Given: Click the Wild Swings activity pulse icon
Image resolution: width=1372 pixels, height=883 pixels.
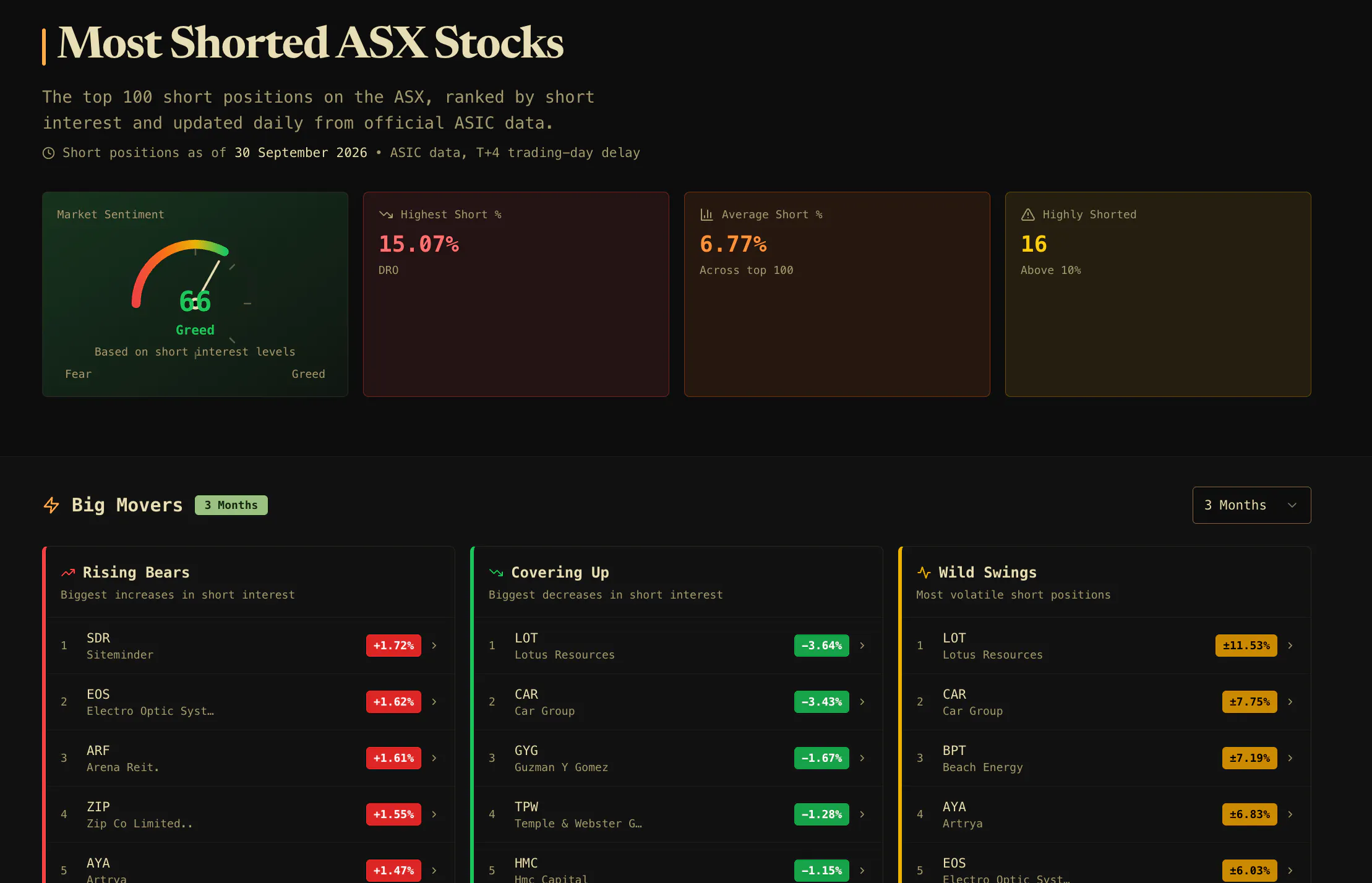Looking at the screenshot, I should click(924, 573).
